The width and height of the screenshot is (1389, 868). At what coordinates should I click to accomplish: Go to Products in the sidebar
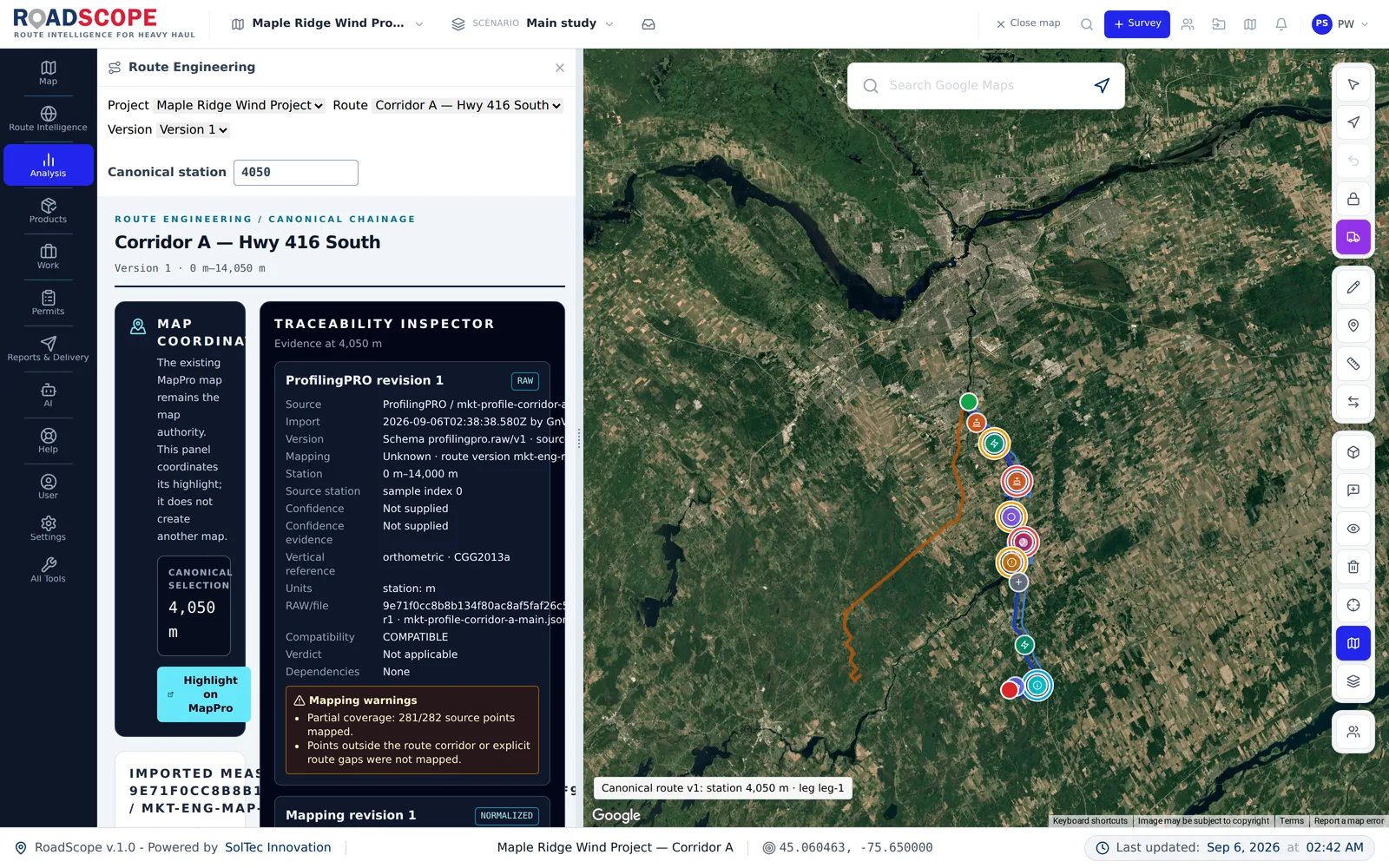(48, 211)
